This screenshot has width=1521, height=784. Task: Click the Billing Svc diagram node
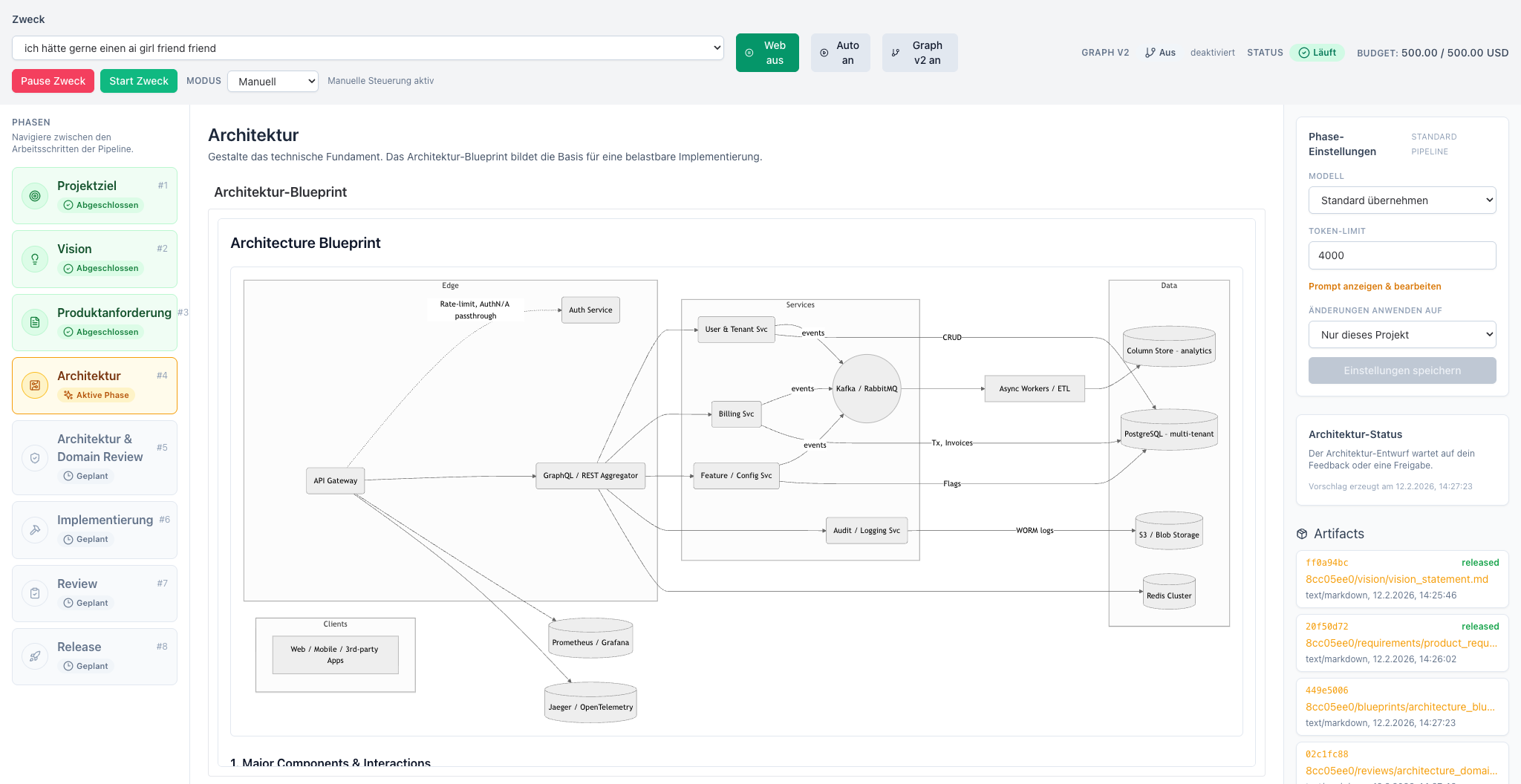[x=736, y=414]
